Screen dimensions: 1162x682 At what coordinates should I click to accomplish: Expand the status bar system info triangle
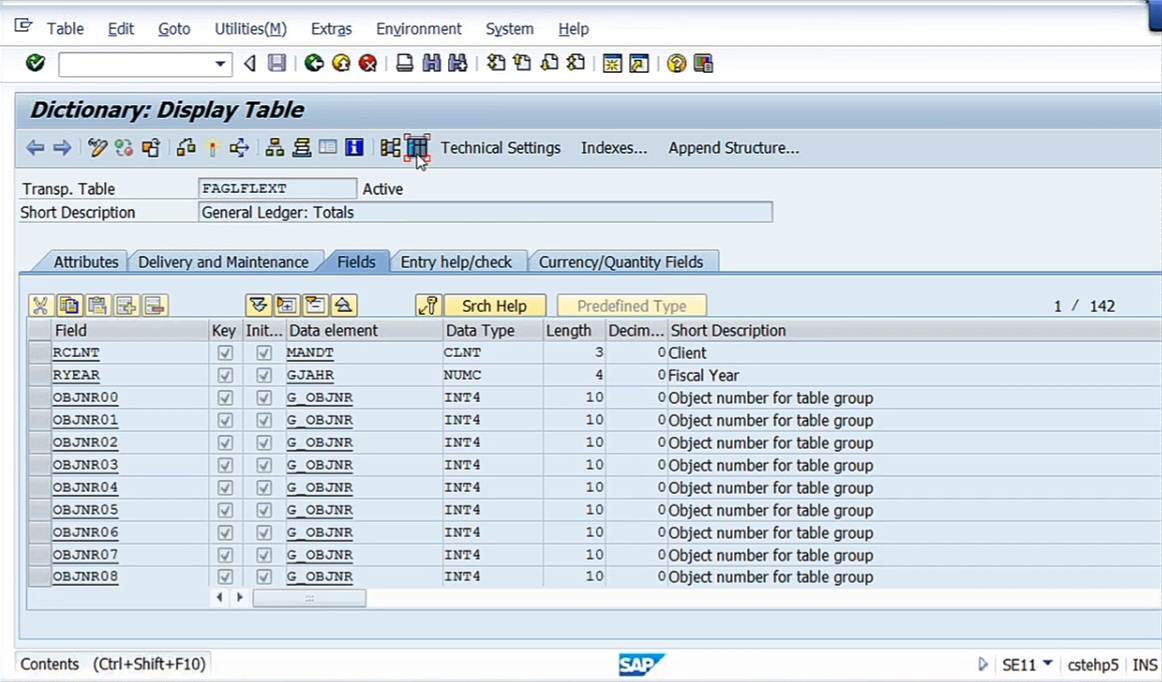tap(983, 664)
